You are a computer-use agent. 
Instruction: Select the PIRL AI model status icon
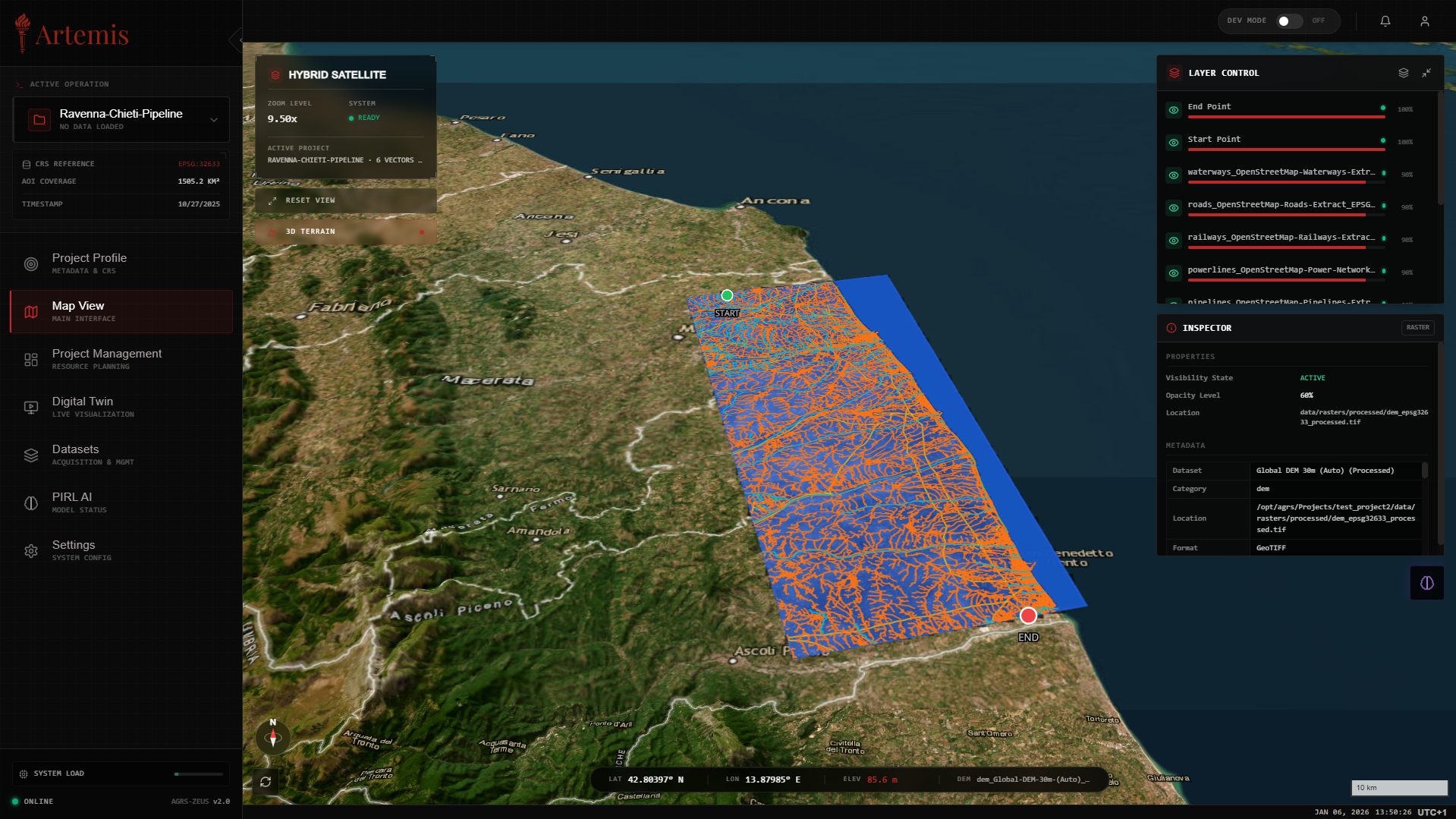[30, 502]
